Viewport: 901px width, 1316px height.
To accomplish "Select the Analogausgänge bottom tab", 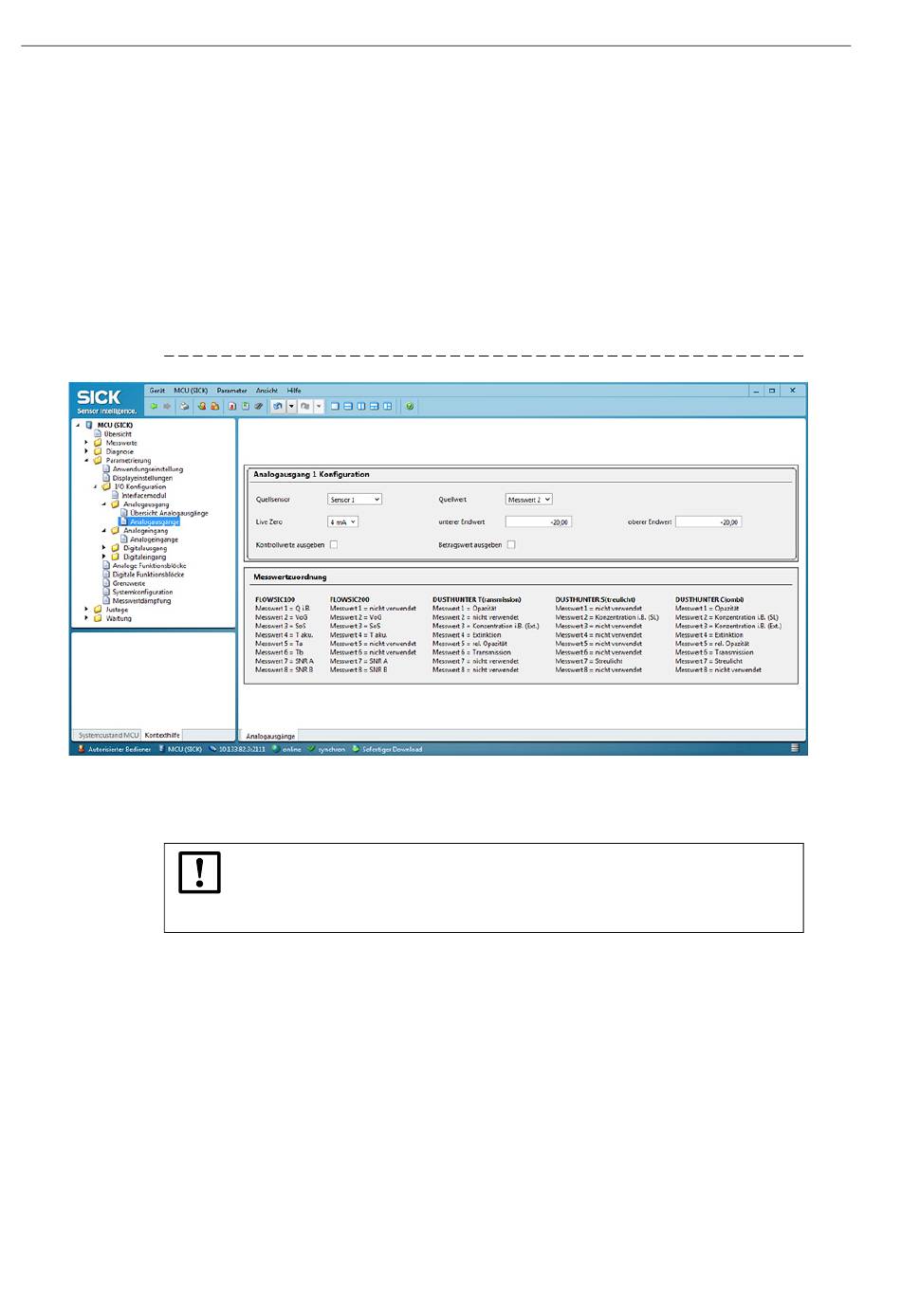I will click(270, 736).
